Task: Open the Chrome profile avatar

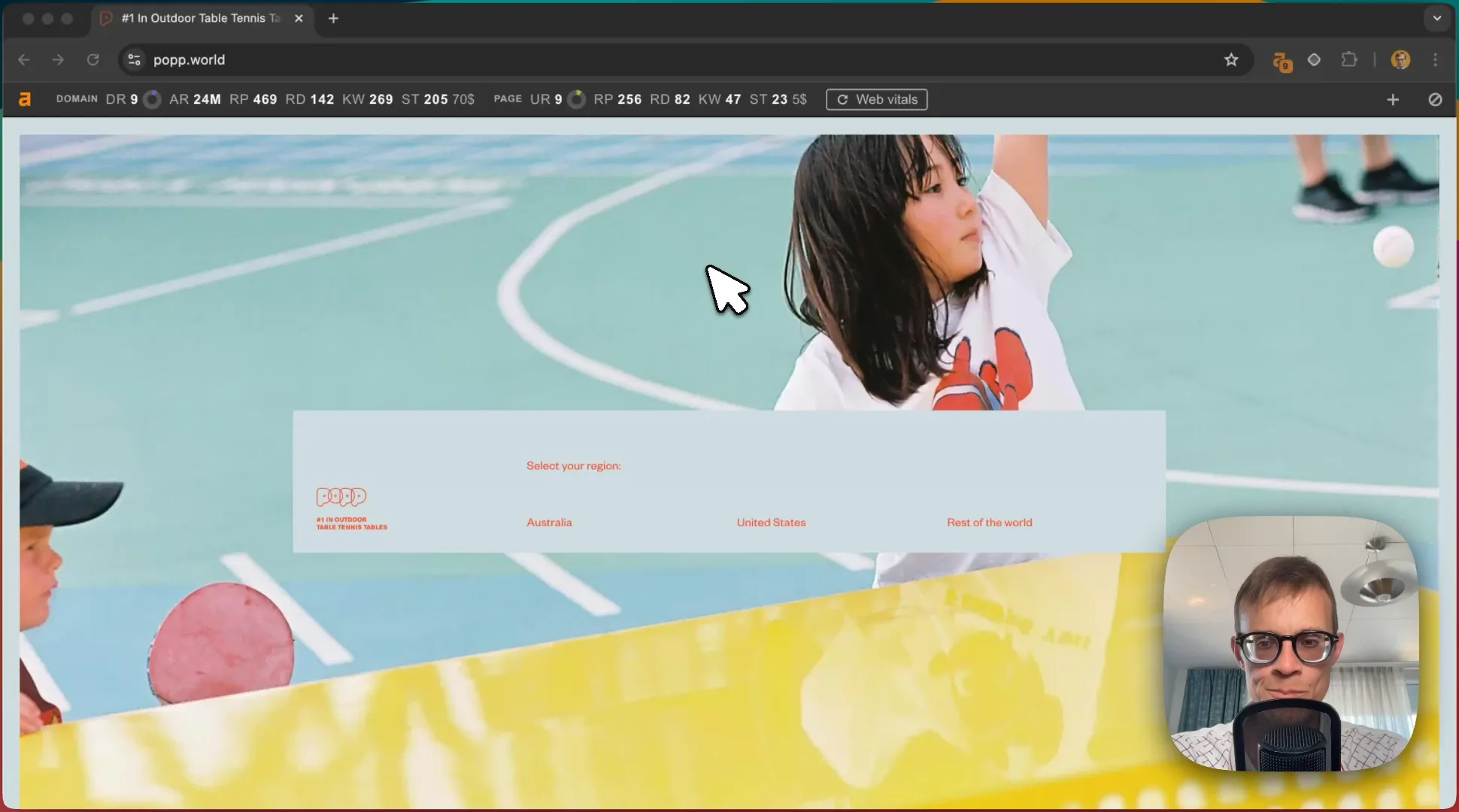Action: [x=1400, y=59]
